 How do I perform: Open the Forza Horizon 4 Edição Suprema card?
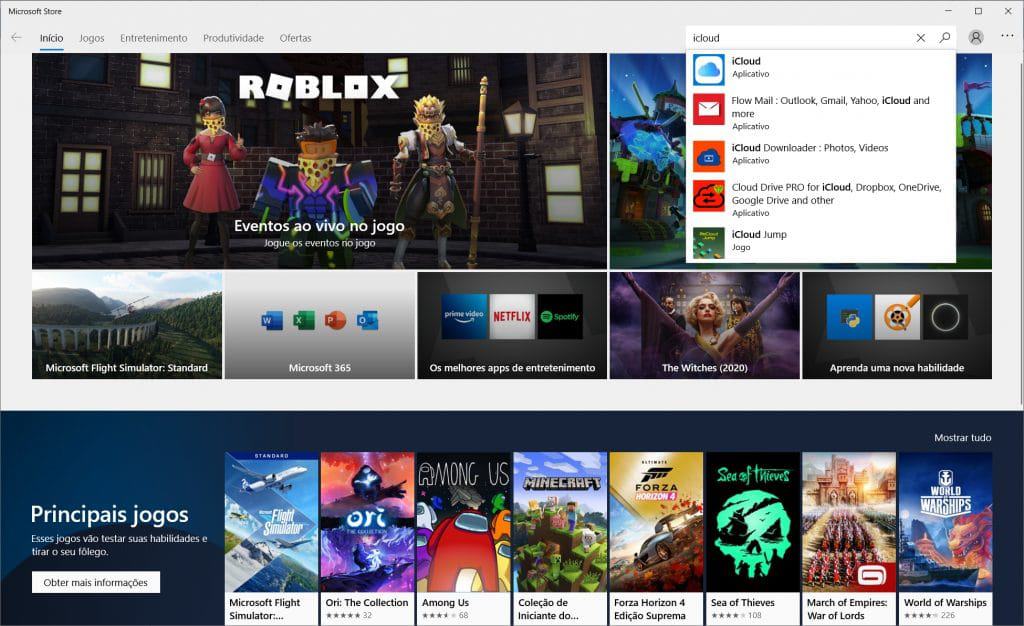pyautogui.click(x=656, y=539)
